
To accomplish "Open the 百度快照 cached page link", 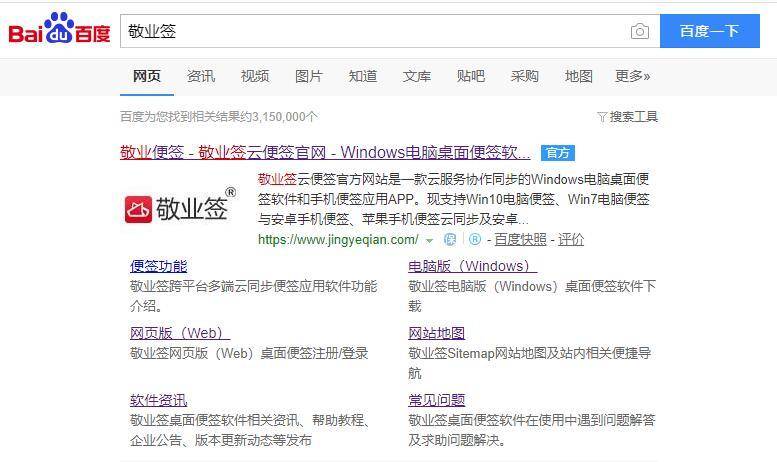I will pyautogui.click(x=520, y=240).
